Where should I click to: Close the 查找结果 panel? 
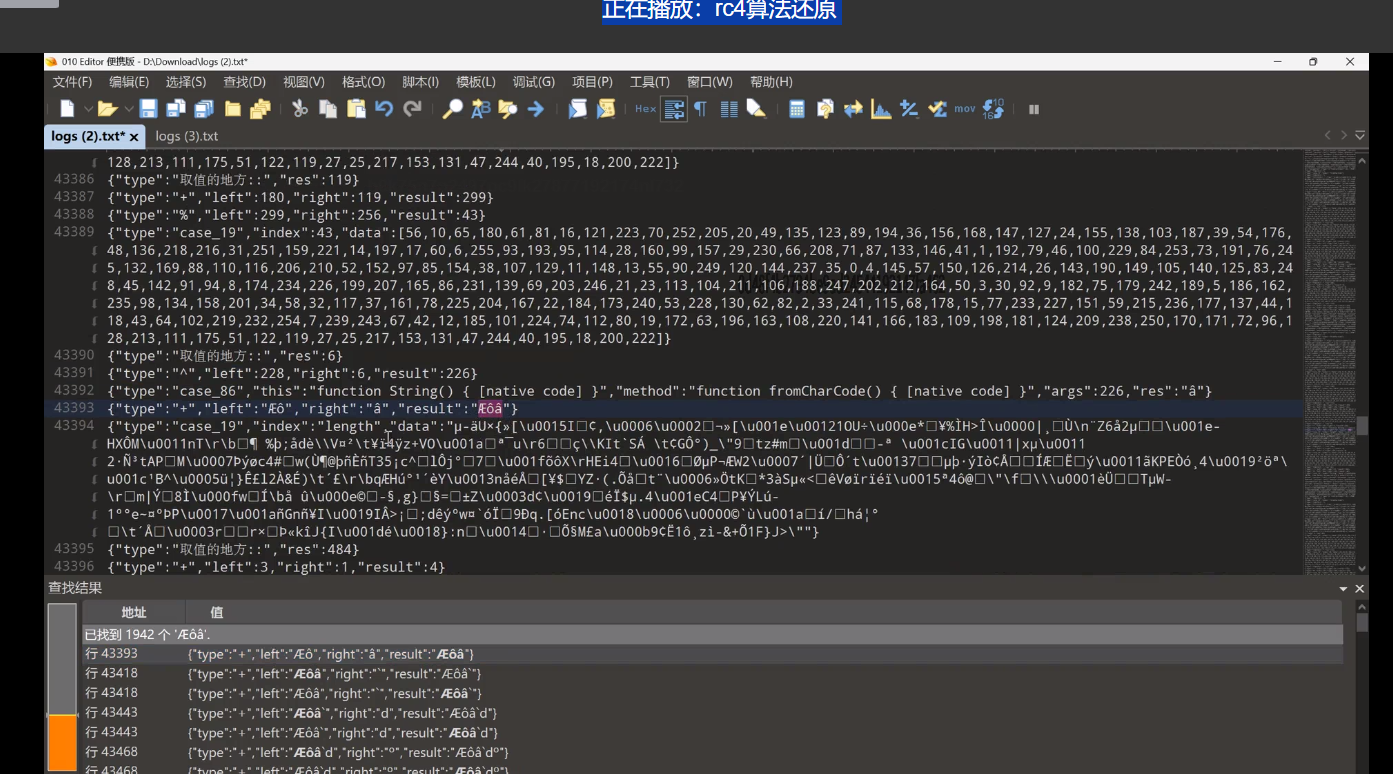click(1360, 589)
